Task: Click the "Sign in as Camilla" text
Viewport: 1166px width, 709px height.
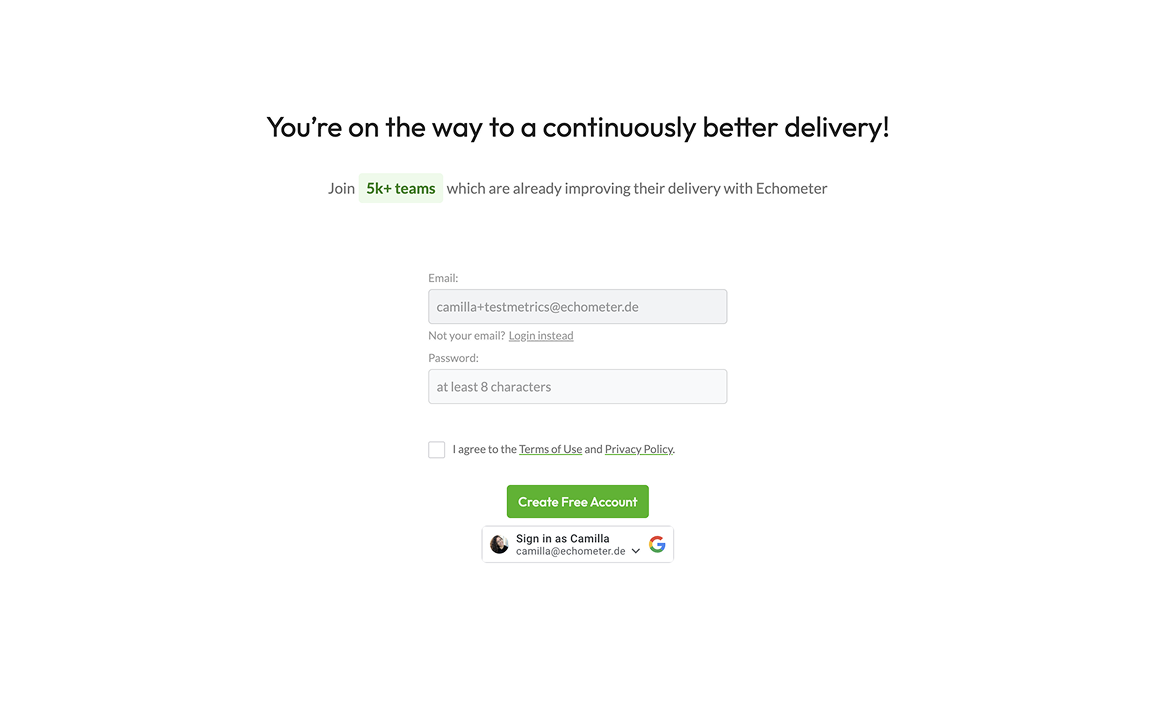Action: point(562,538)
